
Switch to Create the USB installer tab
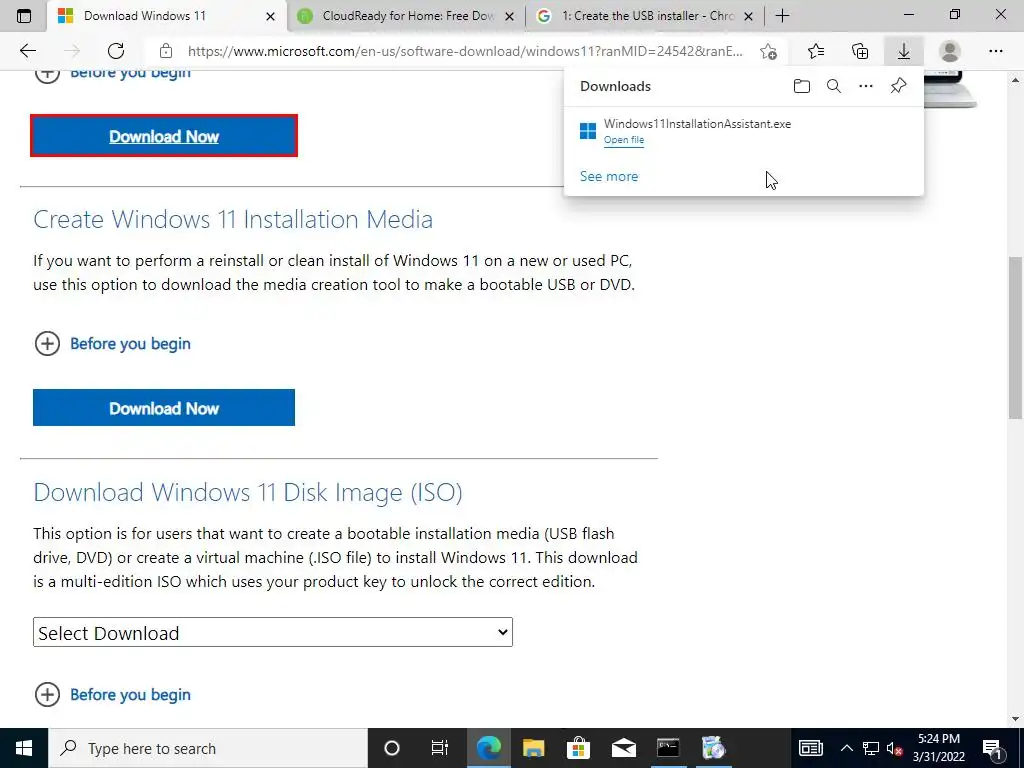coord(645,16)
